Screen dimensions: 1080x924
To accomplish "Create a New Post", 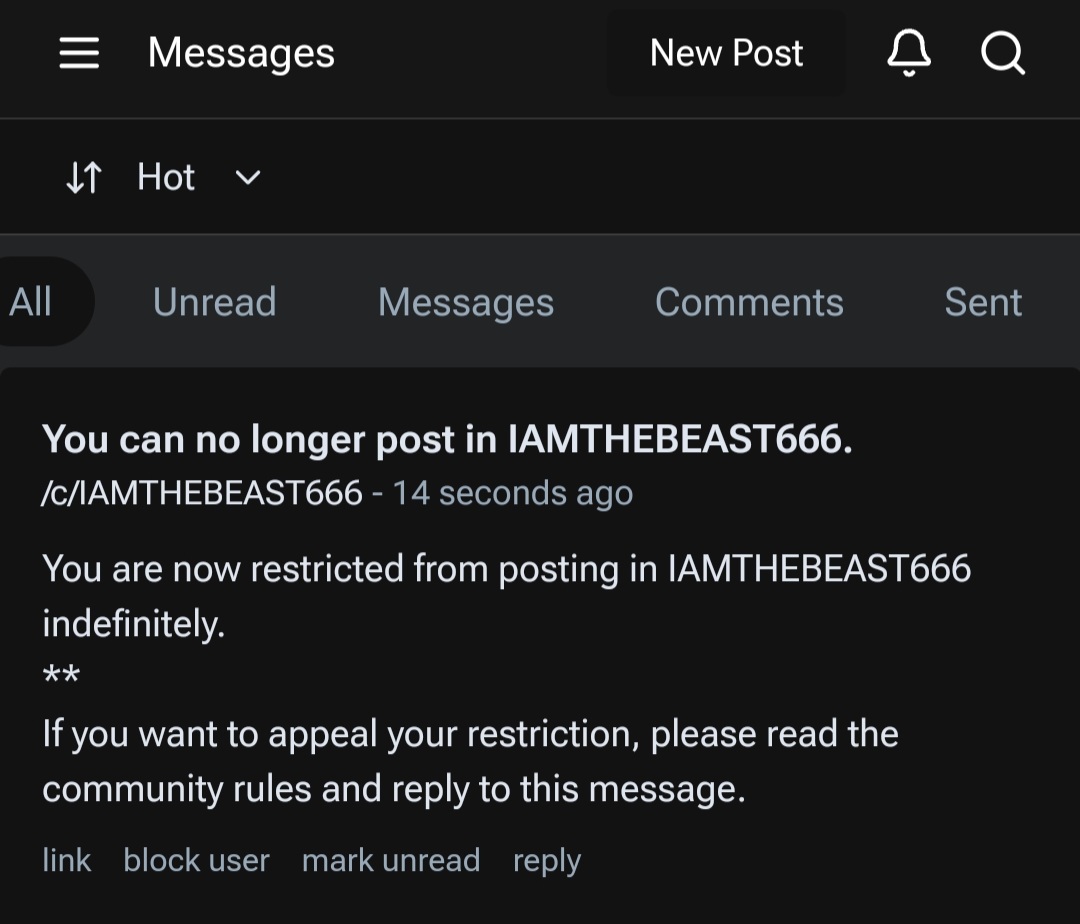I will [726, 54].
